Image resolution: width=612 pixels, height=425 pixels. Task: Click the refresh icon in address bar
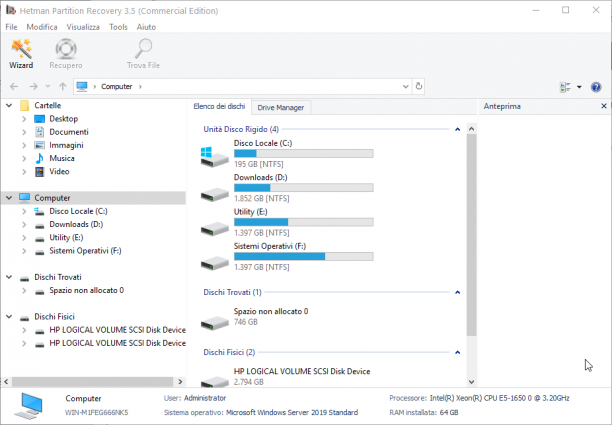(x=419, y=86)
